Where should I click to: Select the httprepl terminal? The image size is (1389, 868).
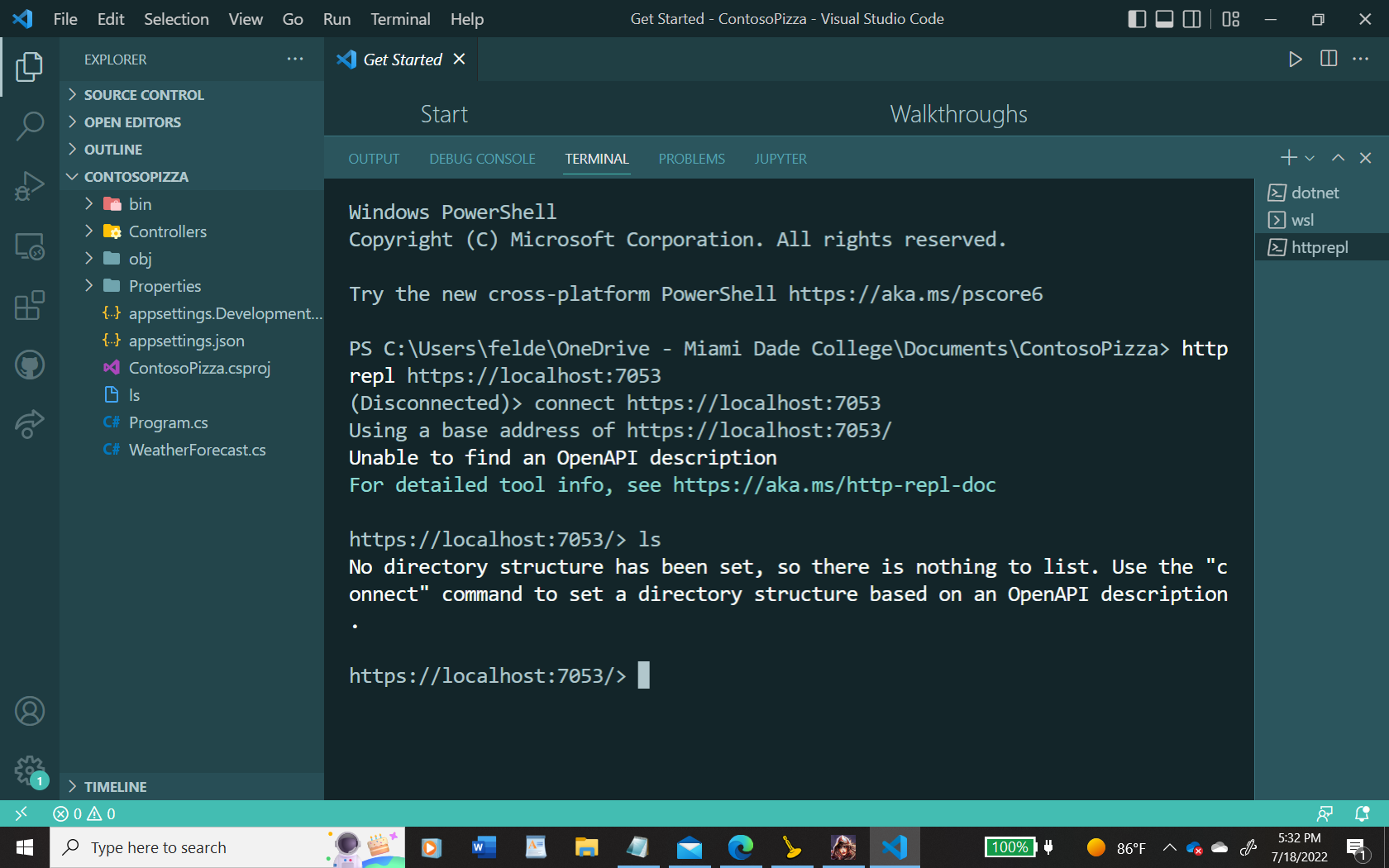point(1322,247)
